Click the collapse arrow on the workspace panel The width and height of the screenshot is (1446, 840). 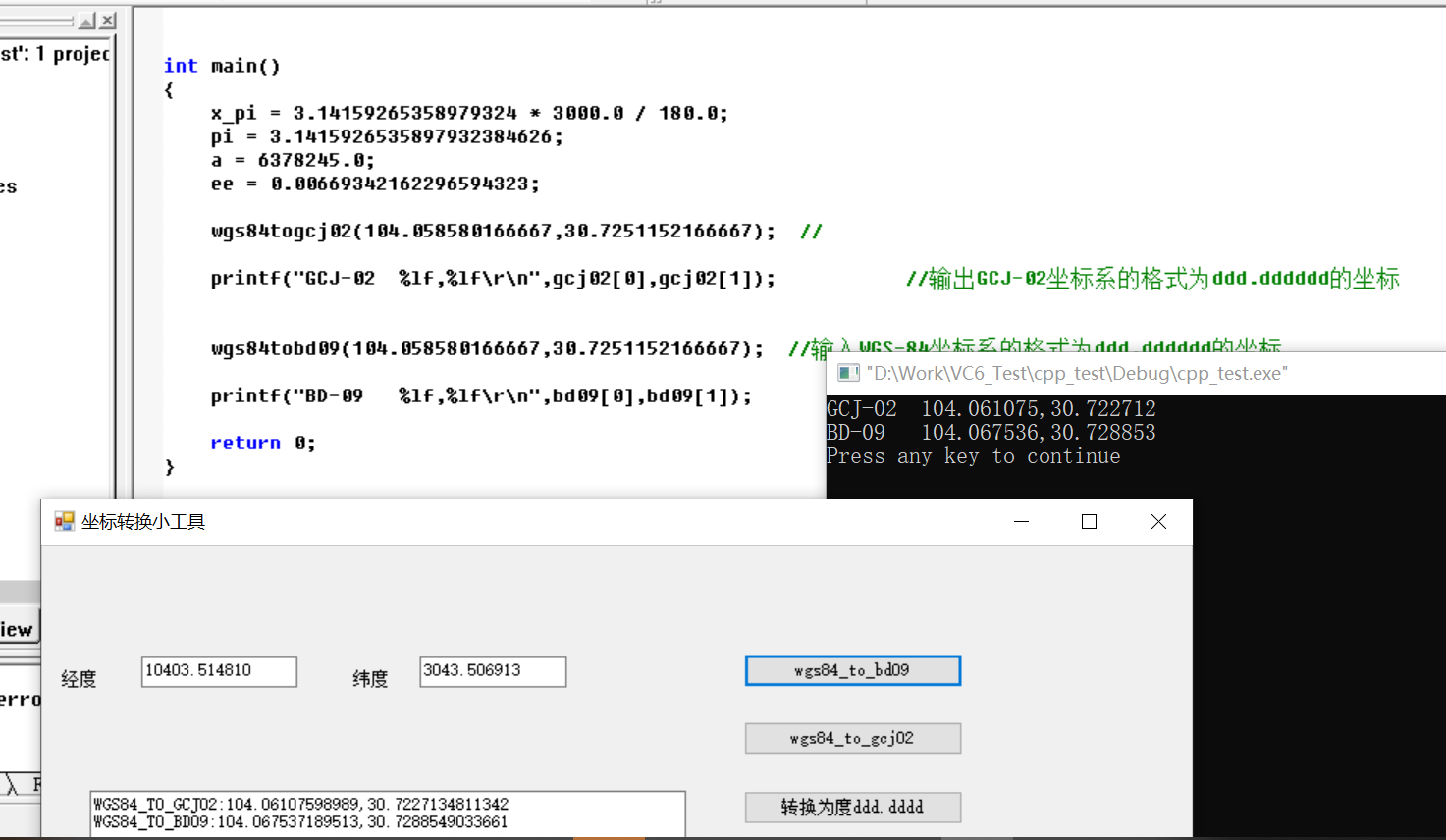click(86, 20)
